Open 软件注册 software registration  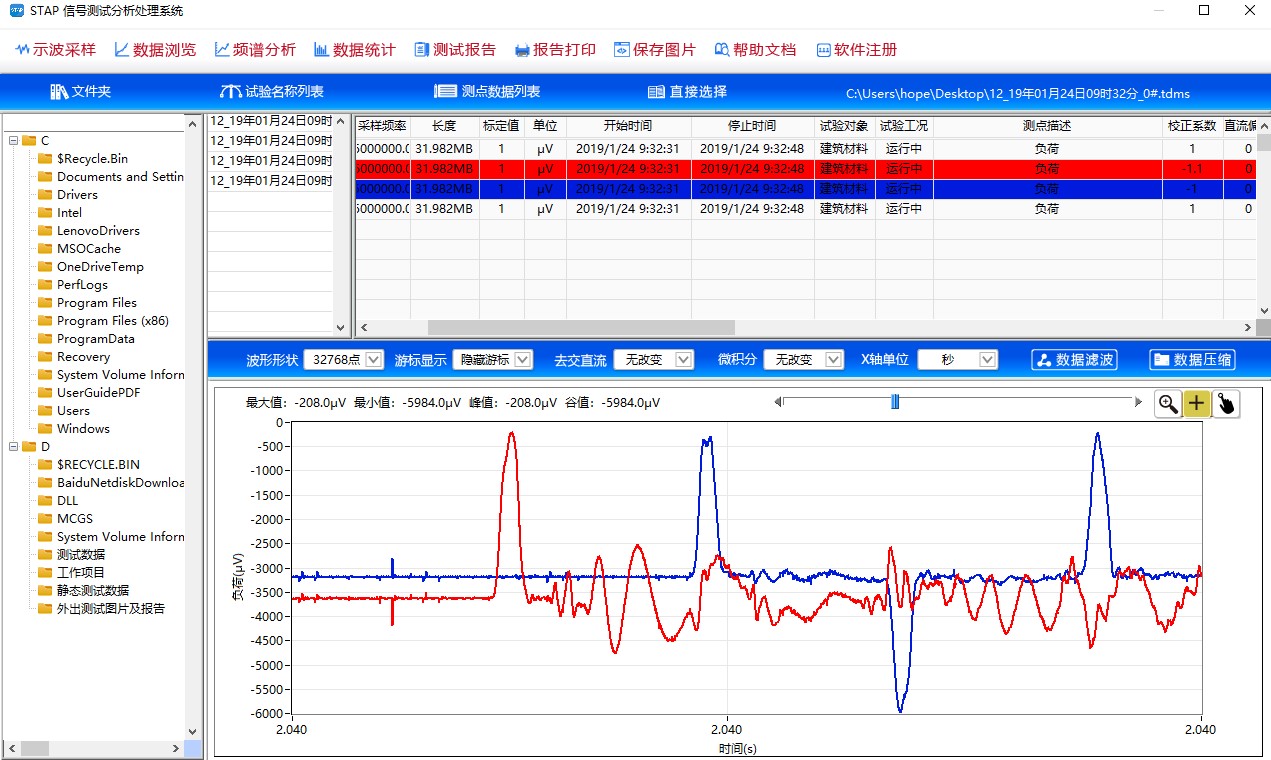tap(856, 49)
